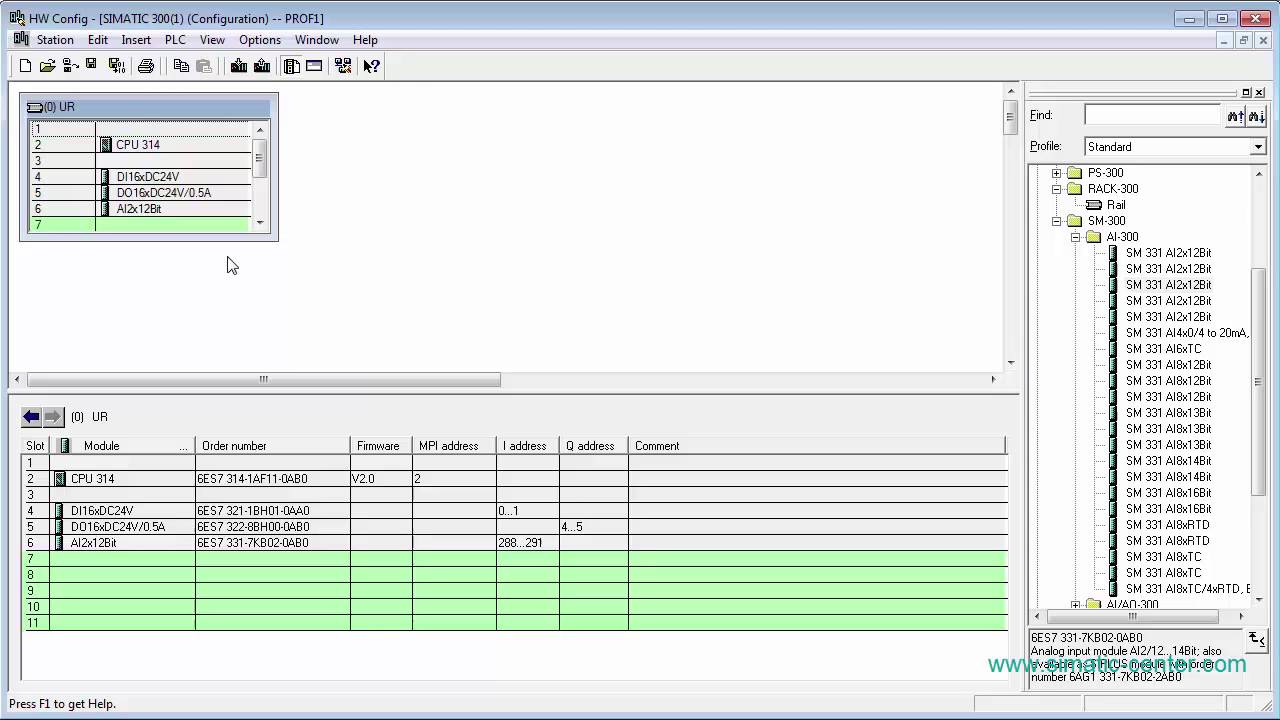Open the PLC menu

coord(175,40)
